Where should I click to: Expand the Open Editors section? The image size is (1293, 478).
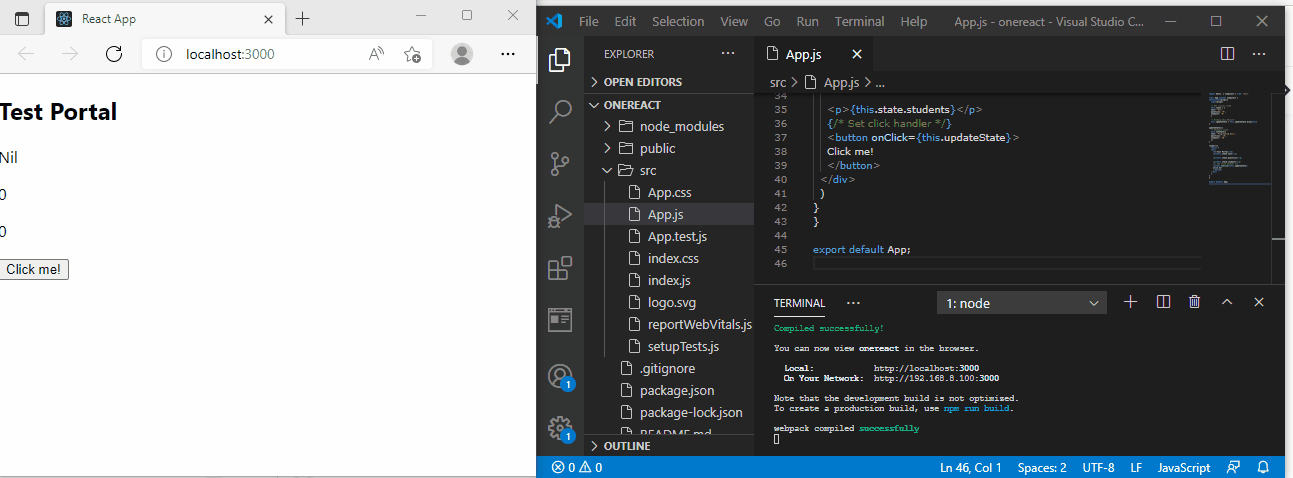coord(668,82)
